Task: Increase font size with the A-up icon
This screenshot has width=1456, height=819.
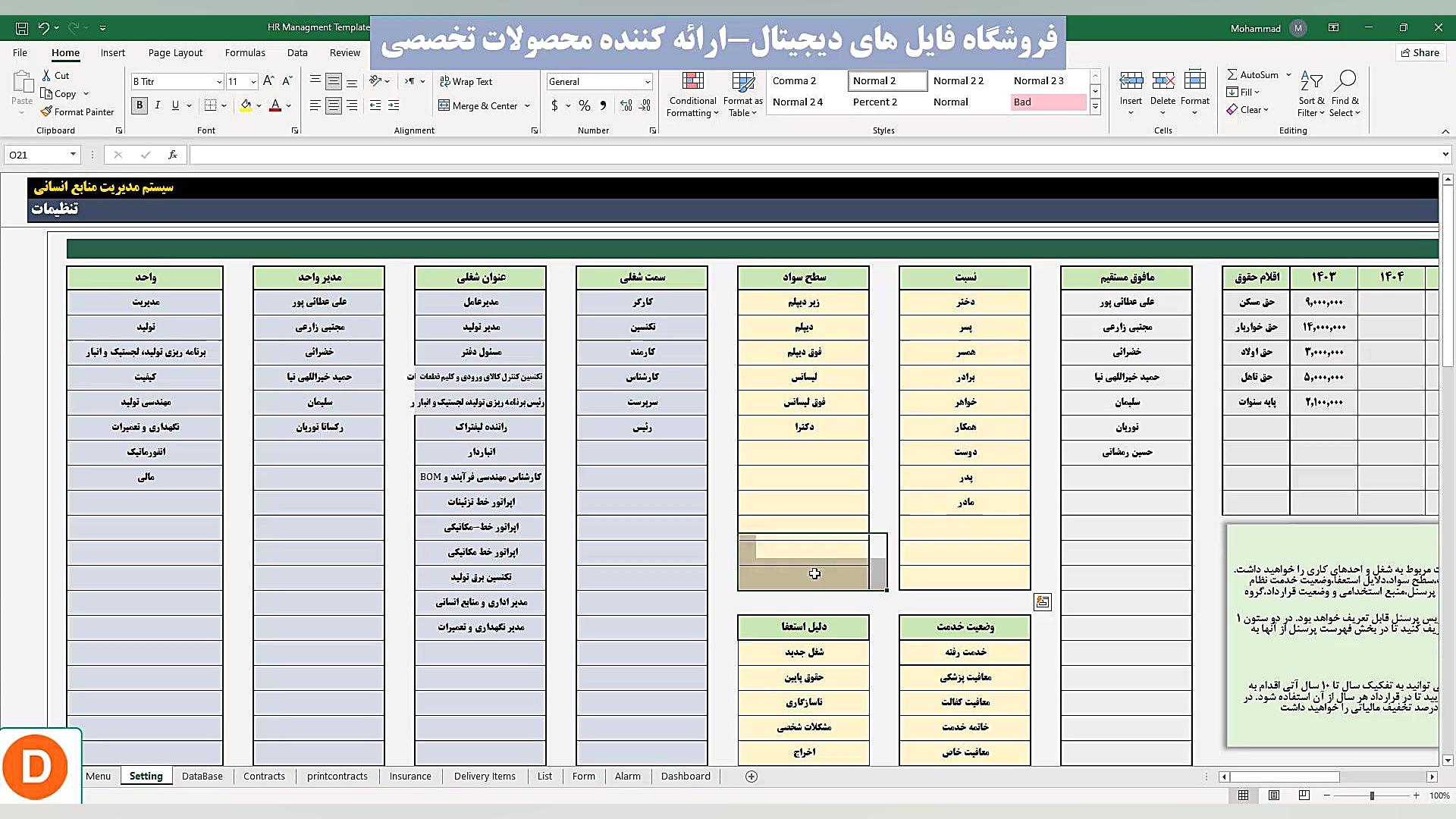Action: pyautogui.click(x=268, y=81)
